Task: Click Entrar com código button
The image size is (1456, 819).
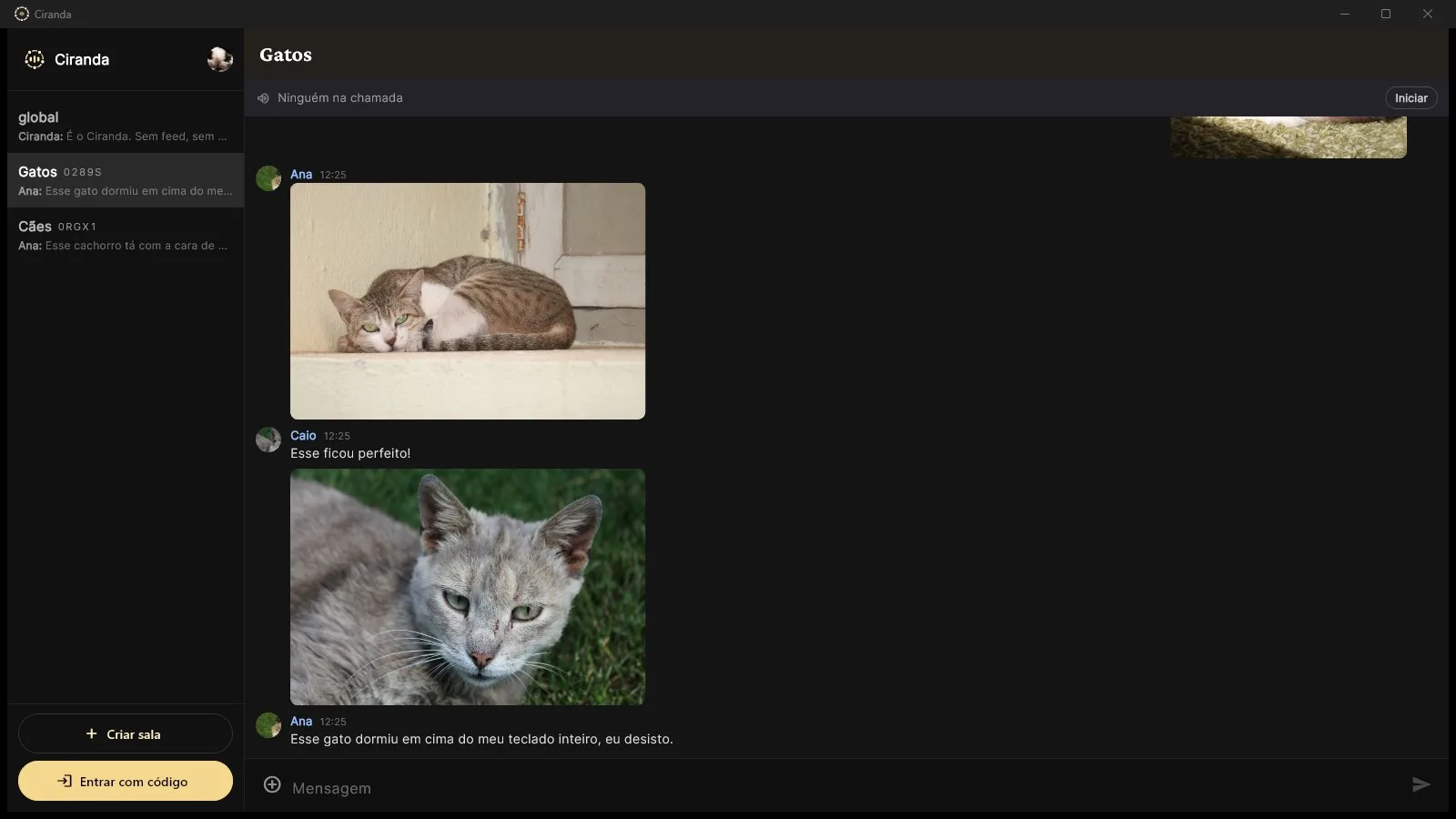Action: coord(126,781)
